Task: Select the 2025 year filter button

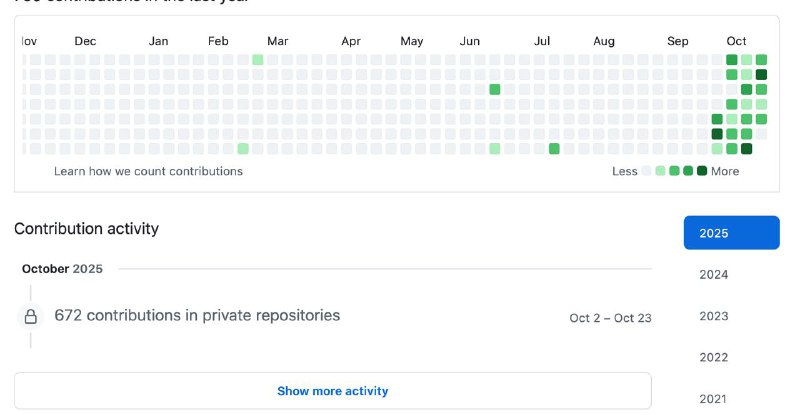Action: (731, 233)
